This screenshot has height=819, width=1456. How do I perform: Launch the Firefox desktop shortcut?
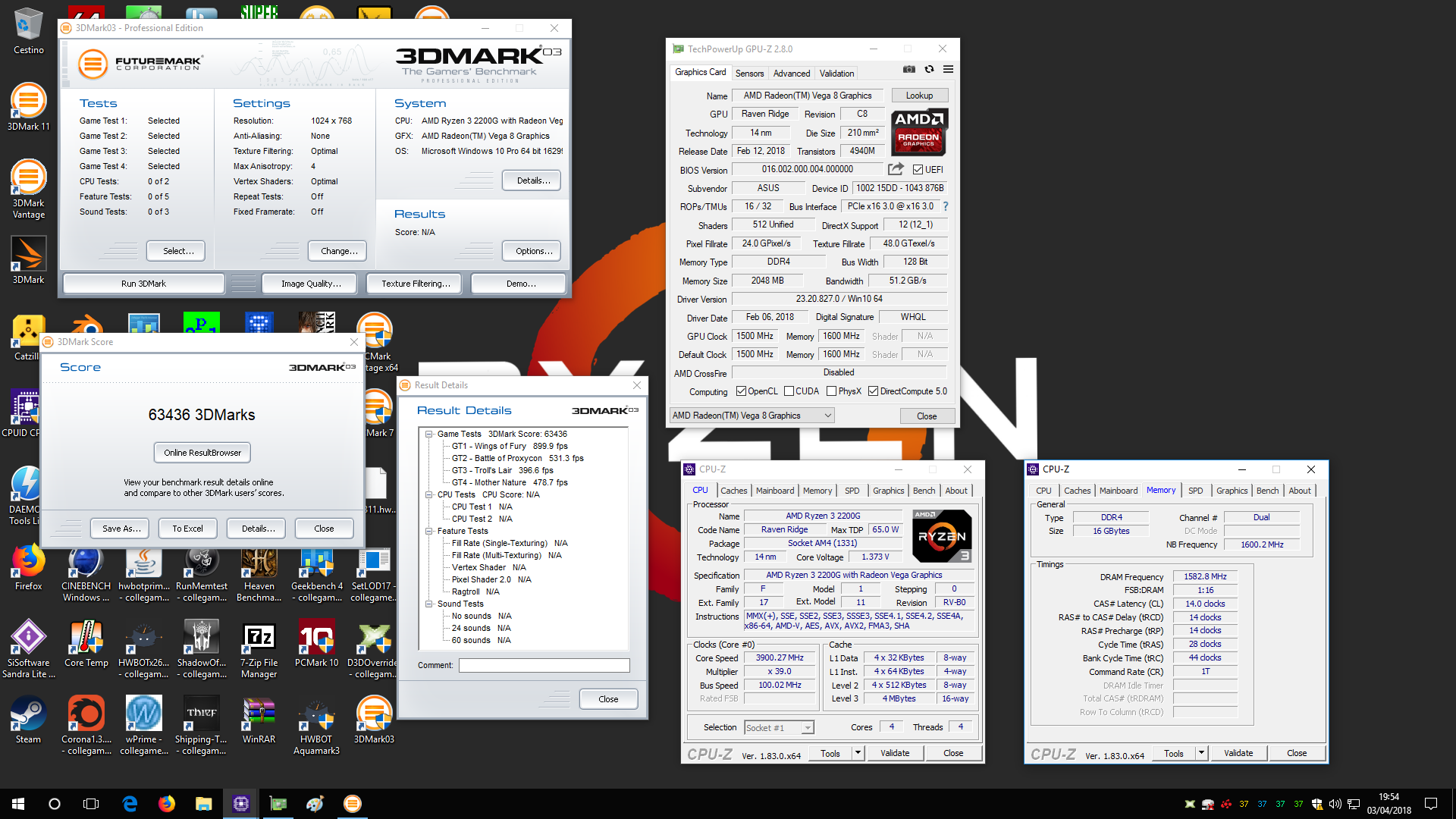tap(28, 567)
